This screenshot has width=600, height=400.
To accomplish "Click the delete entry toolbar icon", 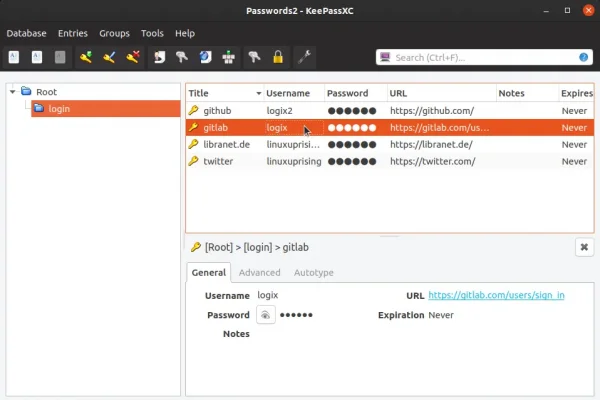I will [x=133, y=57].
